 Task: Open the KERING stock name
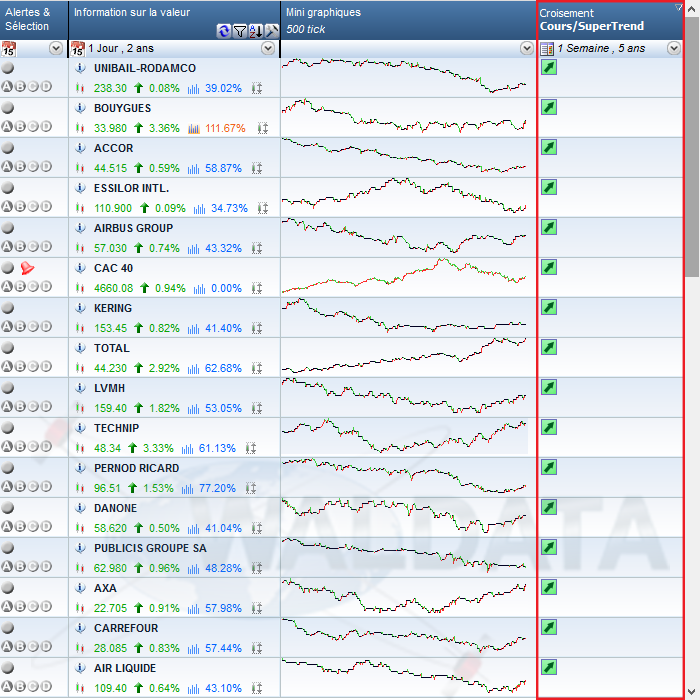point(113,308)
